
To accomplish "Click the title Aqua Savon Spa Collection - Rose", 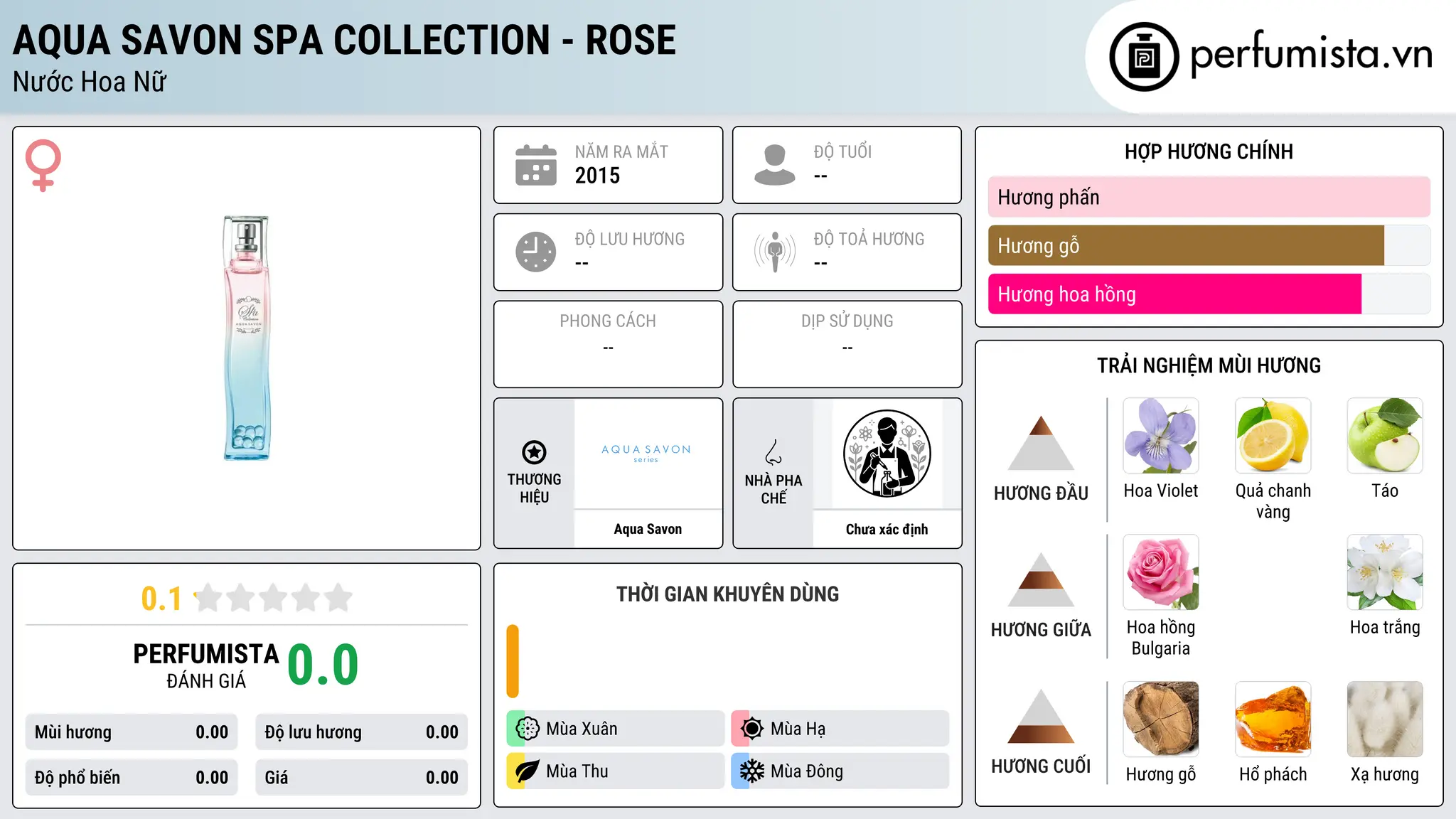I will coord(345,40).
